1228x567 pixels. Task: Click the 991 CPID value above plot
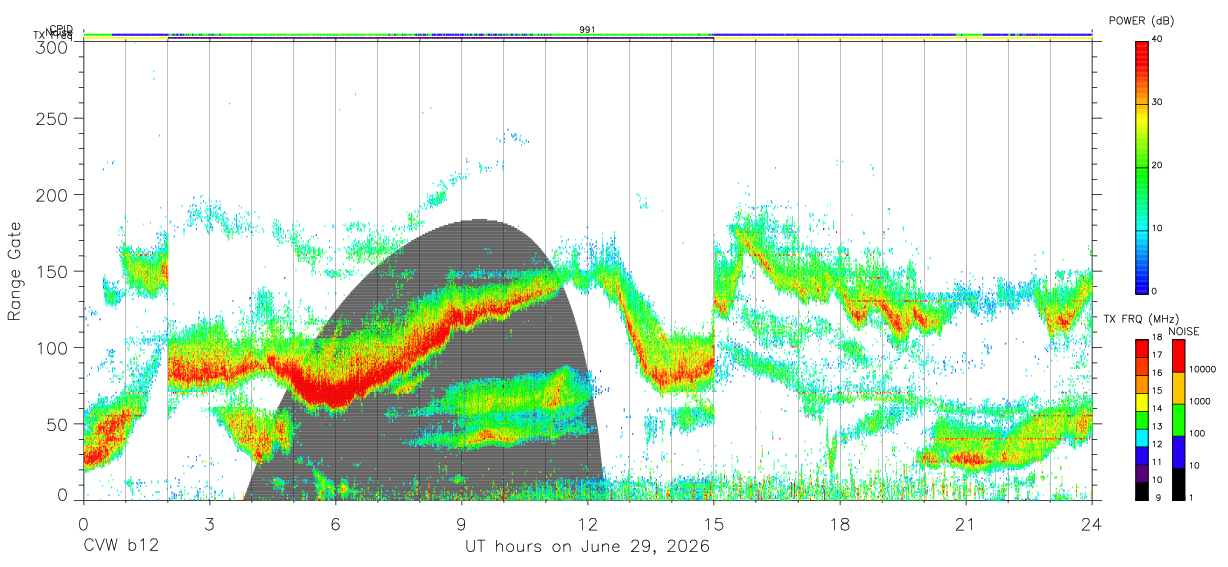[588, 29]
